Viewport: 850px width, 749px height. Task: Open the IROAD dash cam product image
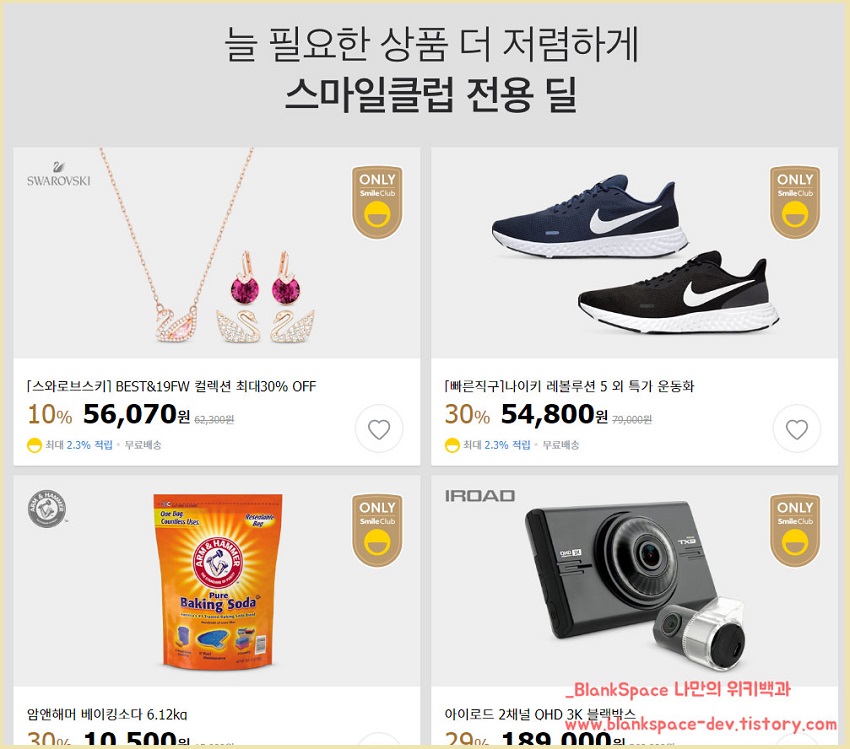(634, 581)
